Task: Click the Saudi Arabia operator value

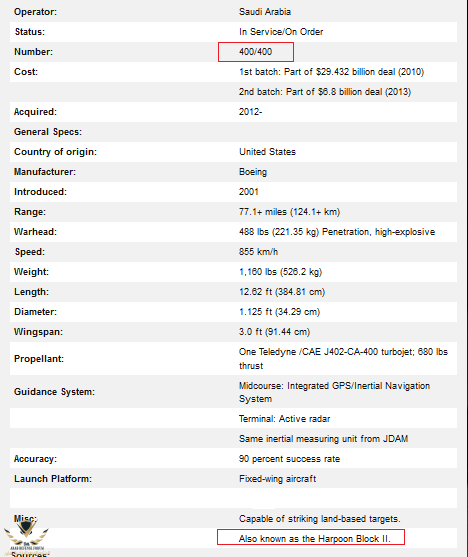Action: click(265, 12)
